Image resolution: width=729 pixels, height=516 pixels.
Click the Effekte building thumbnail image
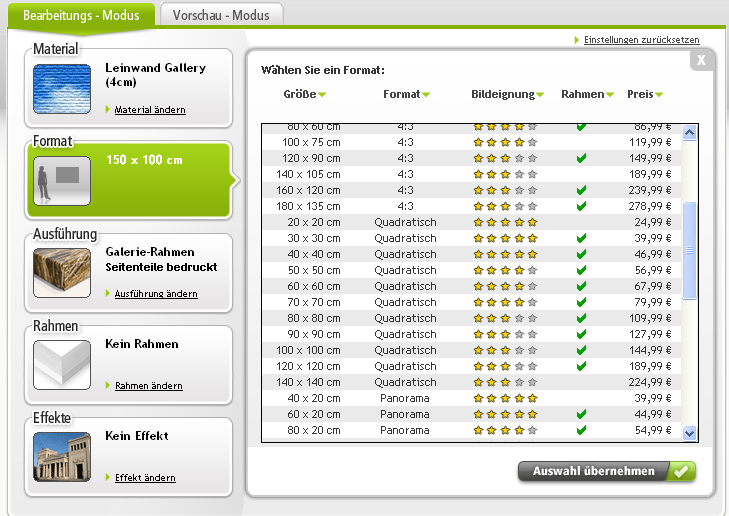click(x=61, y=456)
